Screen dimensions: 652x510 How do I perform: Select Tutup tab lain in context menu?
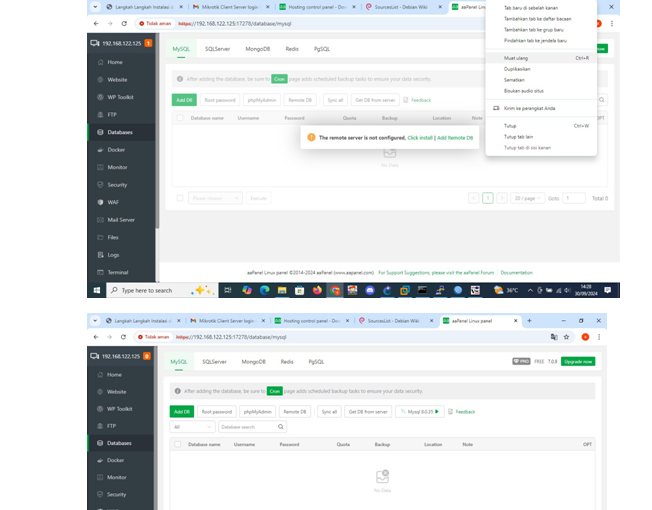[x=541, y=137]
